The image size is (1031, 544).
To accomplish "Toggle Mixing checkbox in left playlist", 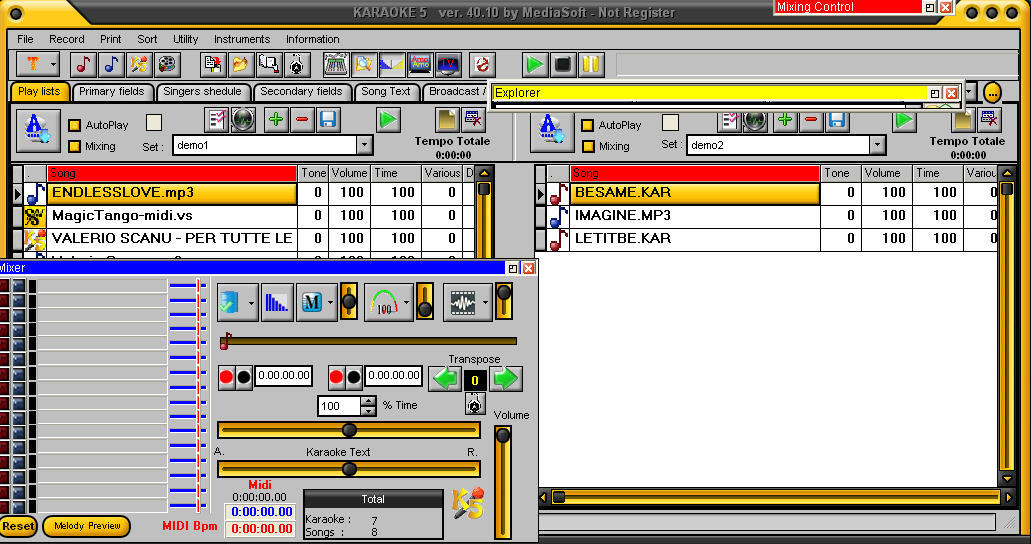I will (x=75, y=146).
